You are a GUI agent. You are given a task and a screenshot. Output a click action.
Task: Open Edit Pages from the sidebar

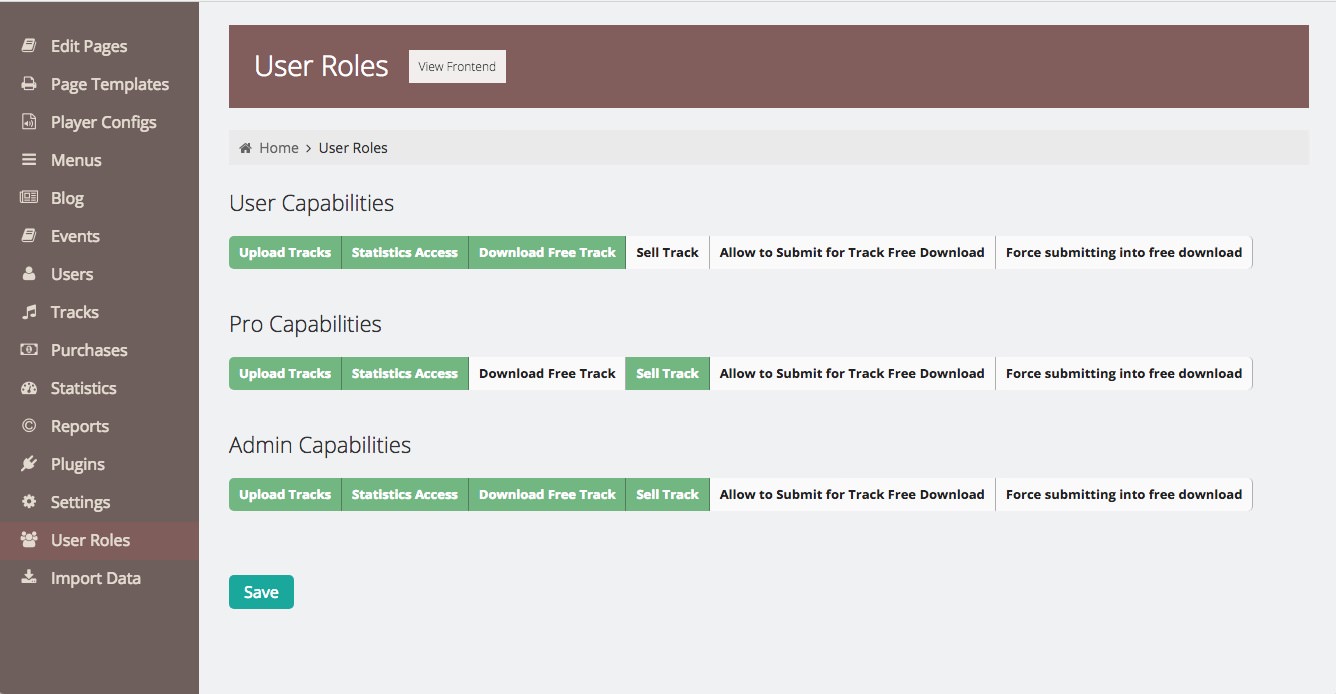[x=88, y=46]
